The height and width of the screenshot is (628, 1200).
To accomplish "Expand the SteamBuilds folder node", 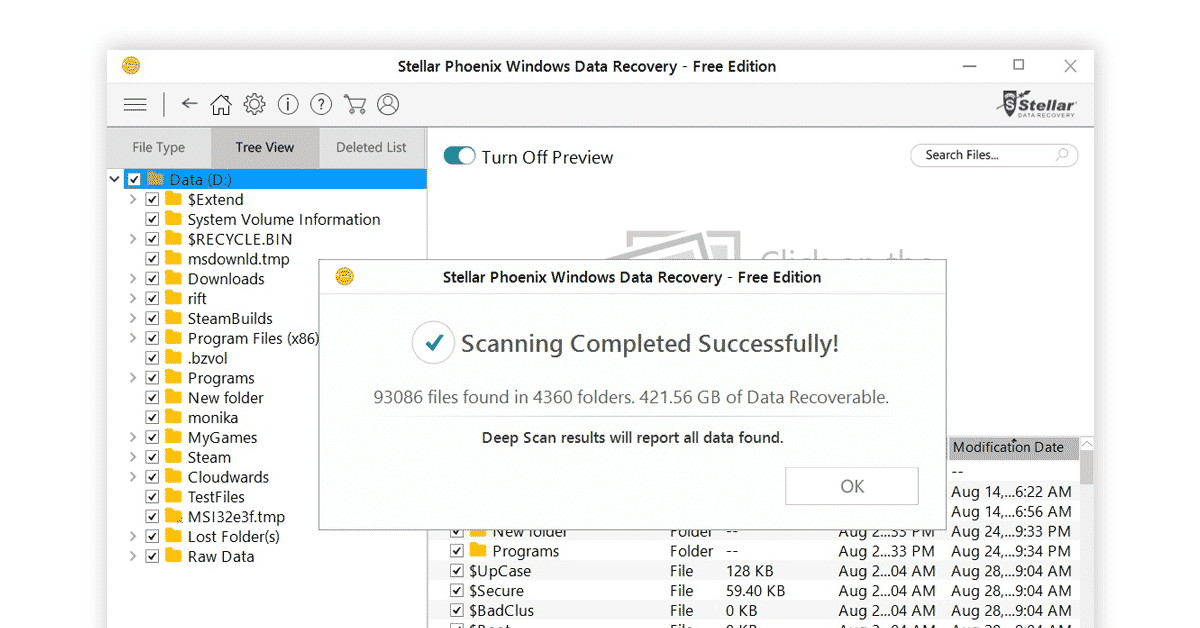I will tap(133, 318).
